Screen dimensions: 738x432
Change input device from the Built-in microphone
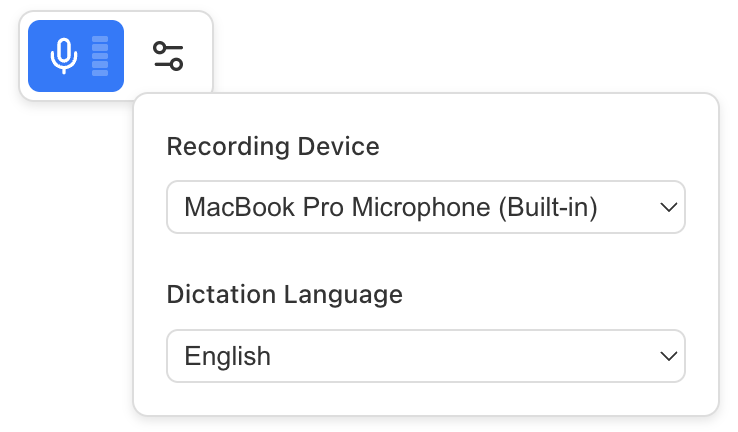tap(425, 207)
